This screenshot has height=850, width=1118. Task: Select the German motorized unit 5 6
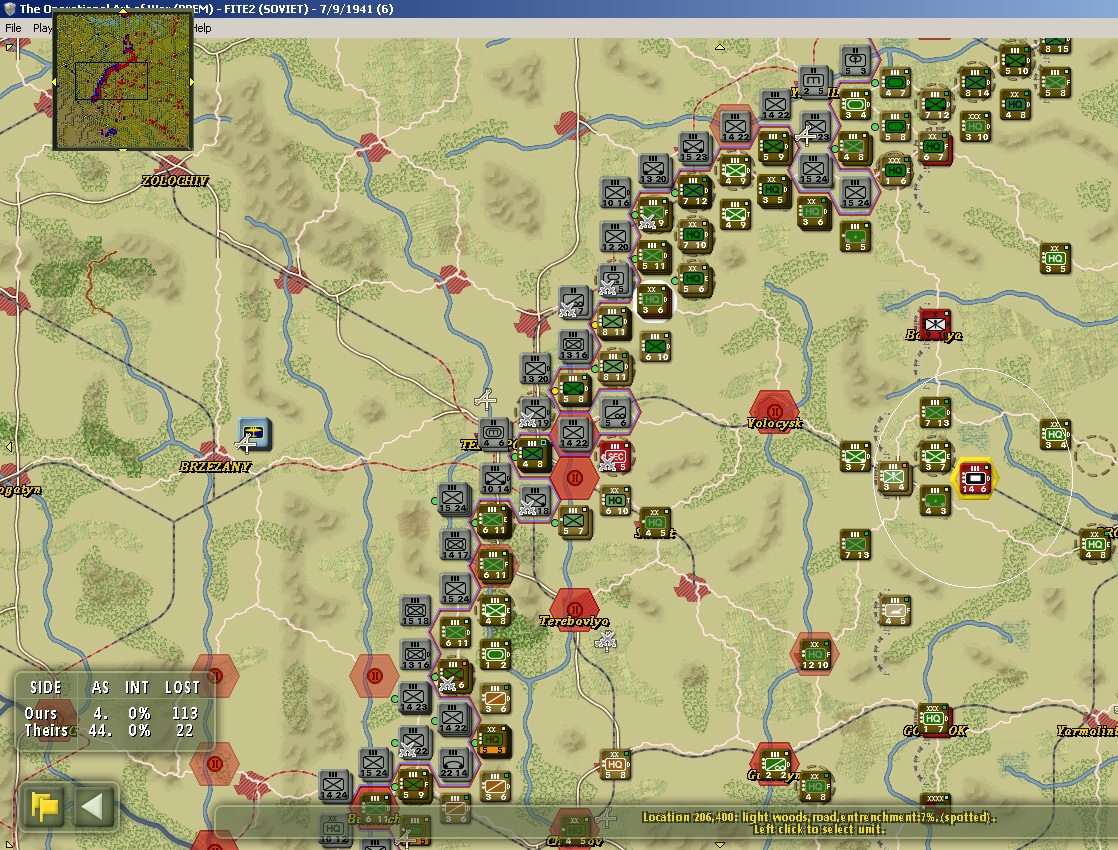614,413
